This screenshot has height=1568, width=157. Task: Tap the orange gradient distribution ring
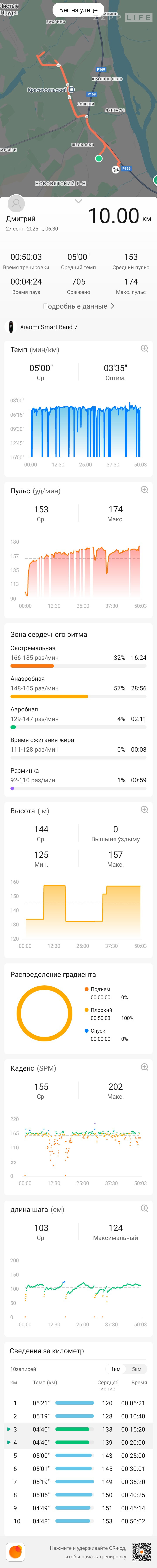coord(44,1013)
